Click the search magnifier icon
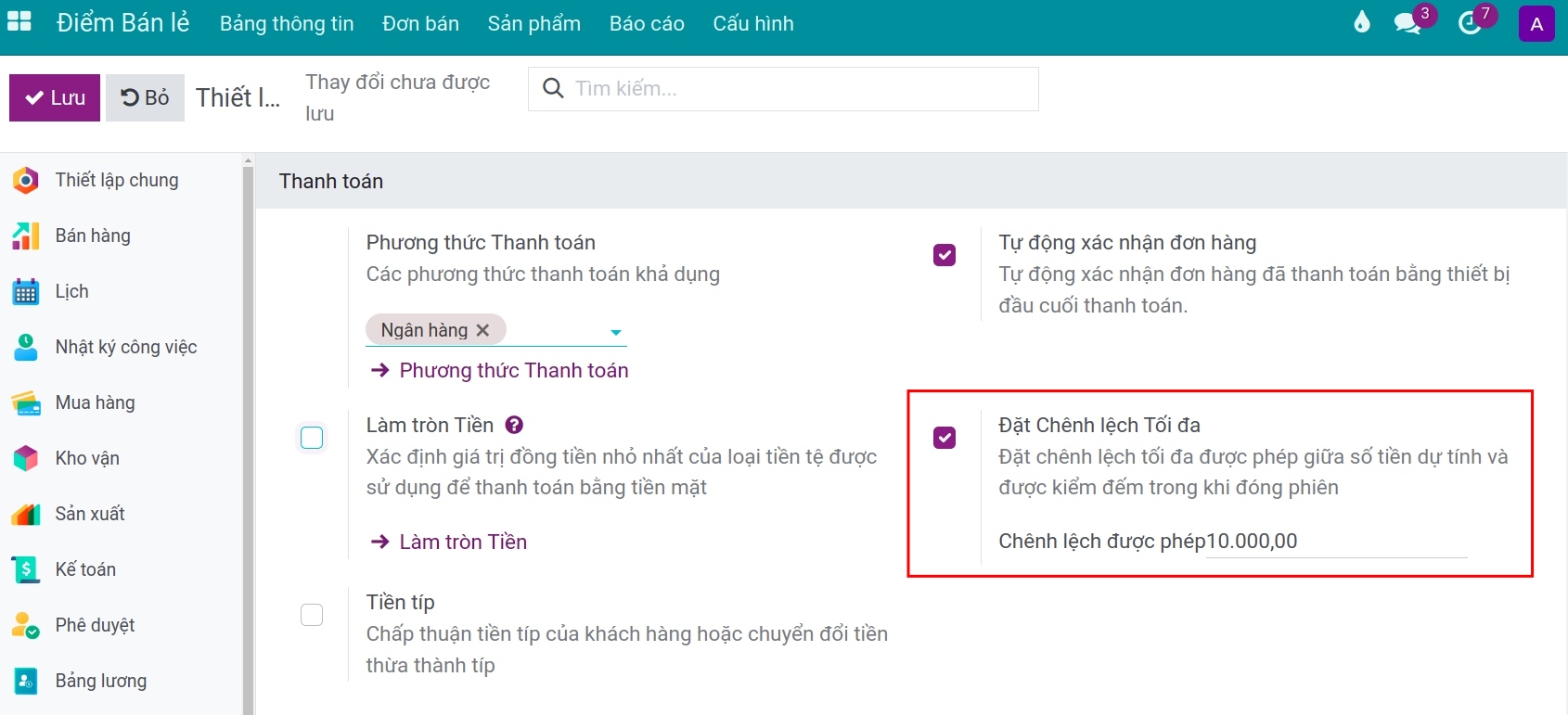This screenshot has width=1568, height=715. click(x=553, y=88)
